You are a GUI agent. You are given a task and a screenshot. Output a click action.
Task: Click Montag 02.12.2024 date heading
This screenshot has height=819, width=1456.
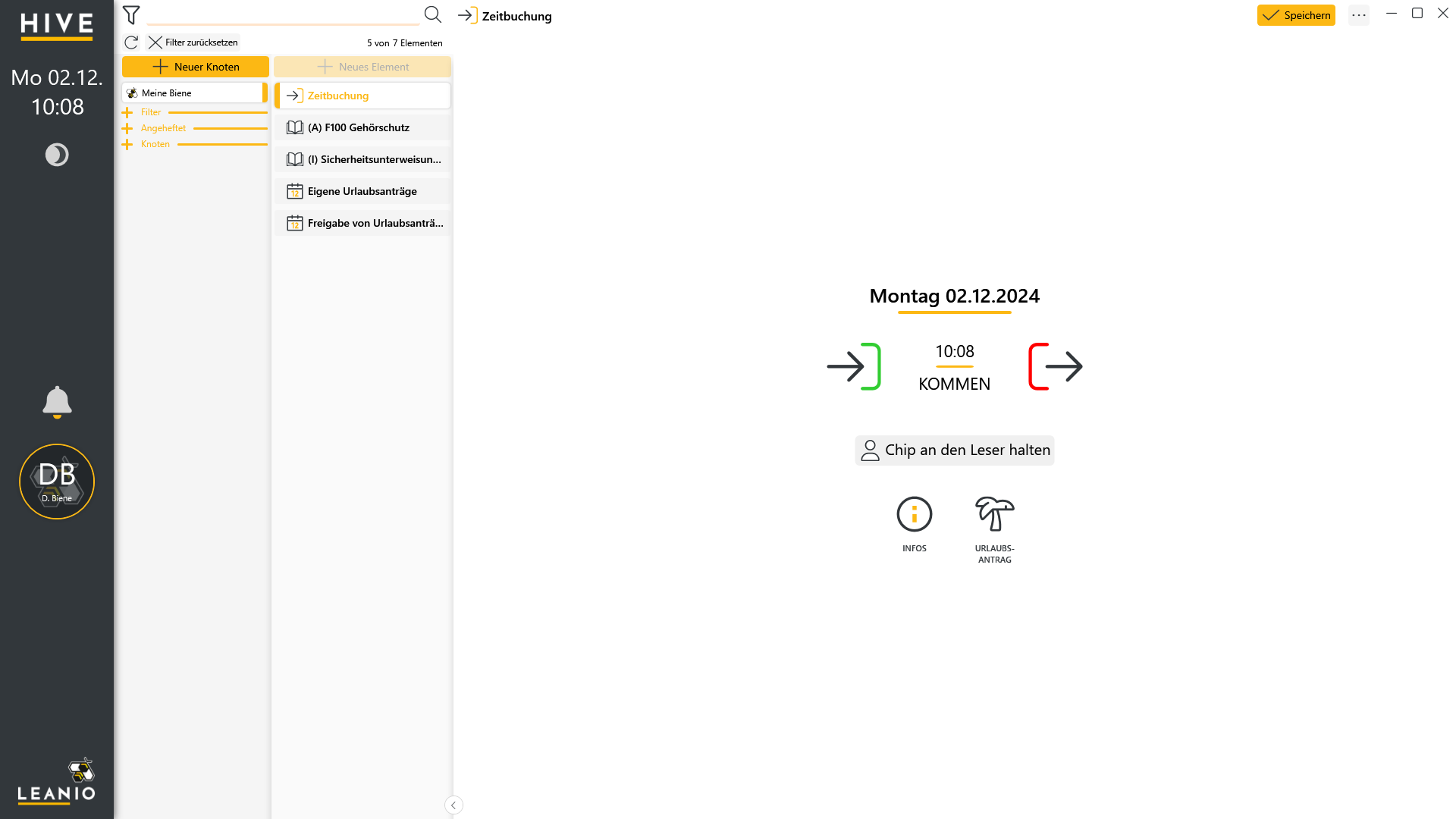pyautogui.click(x=954, y=297)
